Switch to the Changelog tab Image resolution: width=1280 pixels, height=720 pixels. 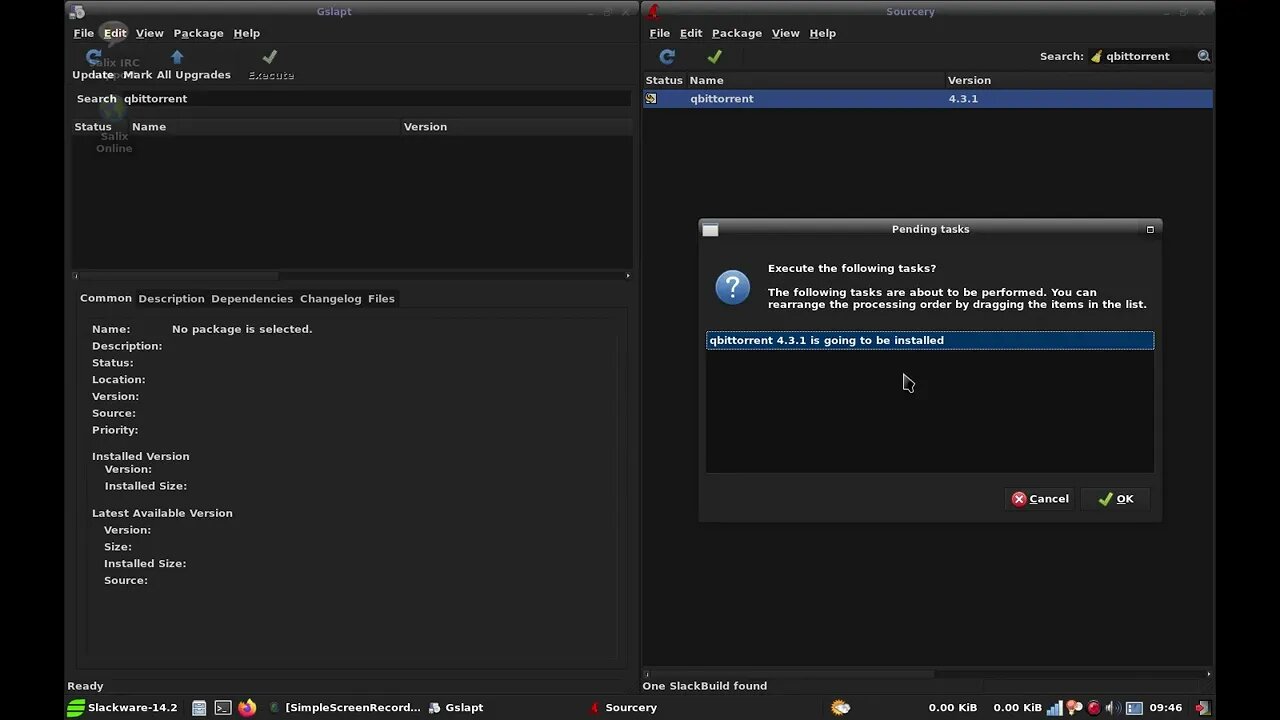[331, 299]
